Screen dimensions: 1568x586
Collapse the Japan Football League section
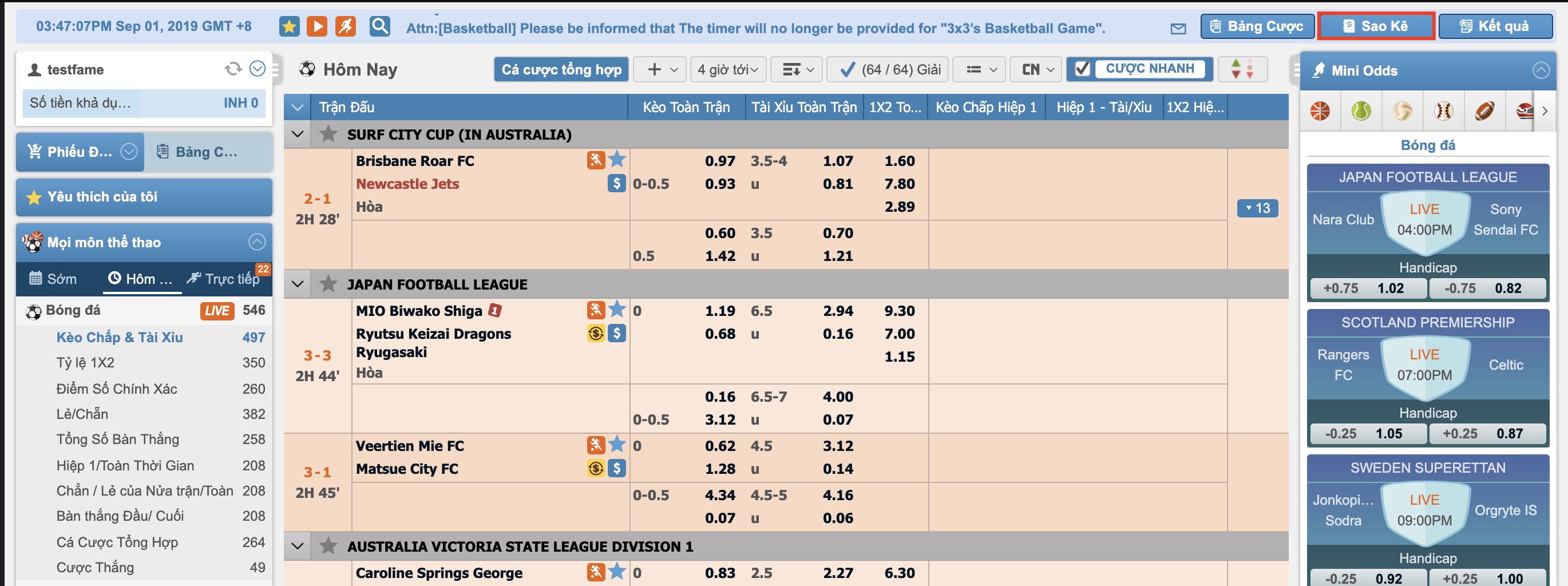(x=298, y=284)
